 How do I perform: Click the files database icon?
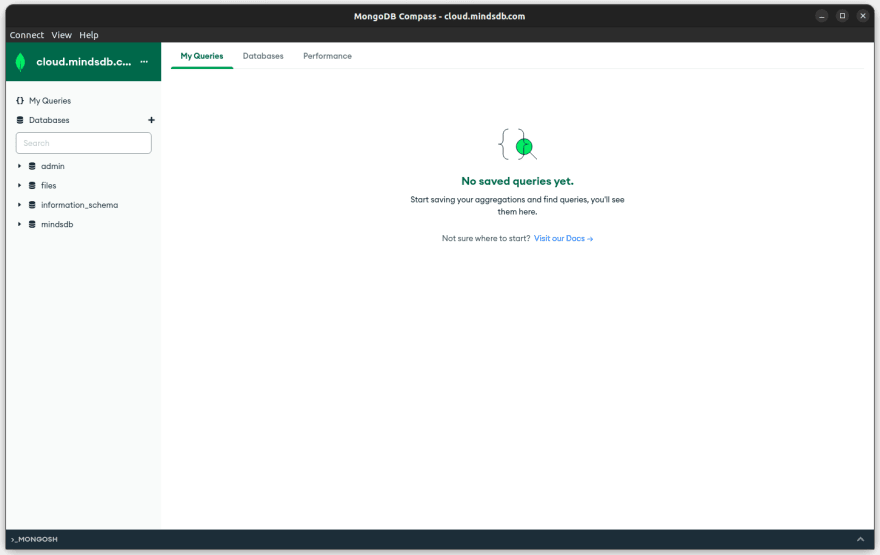point(32,185)
